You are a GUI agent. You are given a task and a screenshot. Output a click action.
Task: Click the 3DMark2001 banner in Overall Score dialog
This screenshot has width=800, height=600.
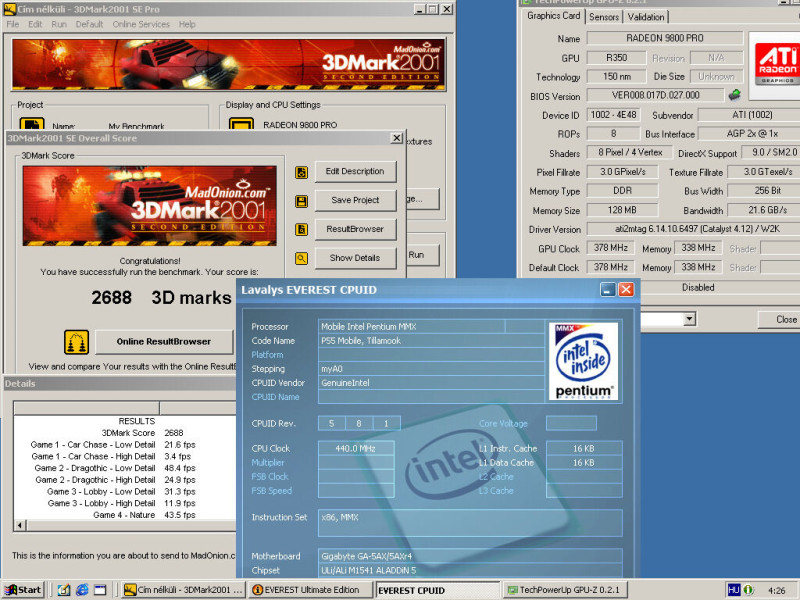coord(149,206)
